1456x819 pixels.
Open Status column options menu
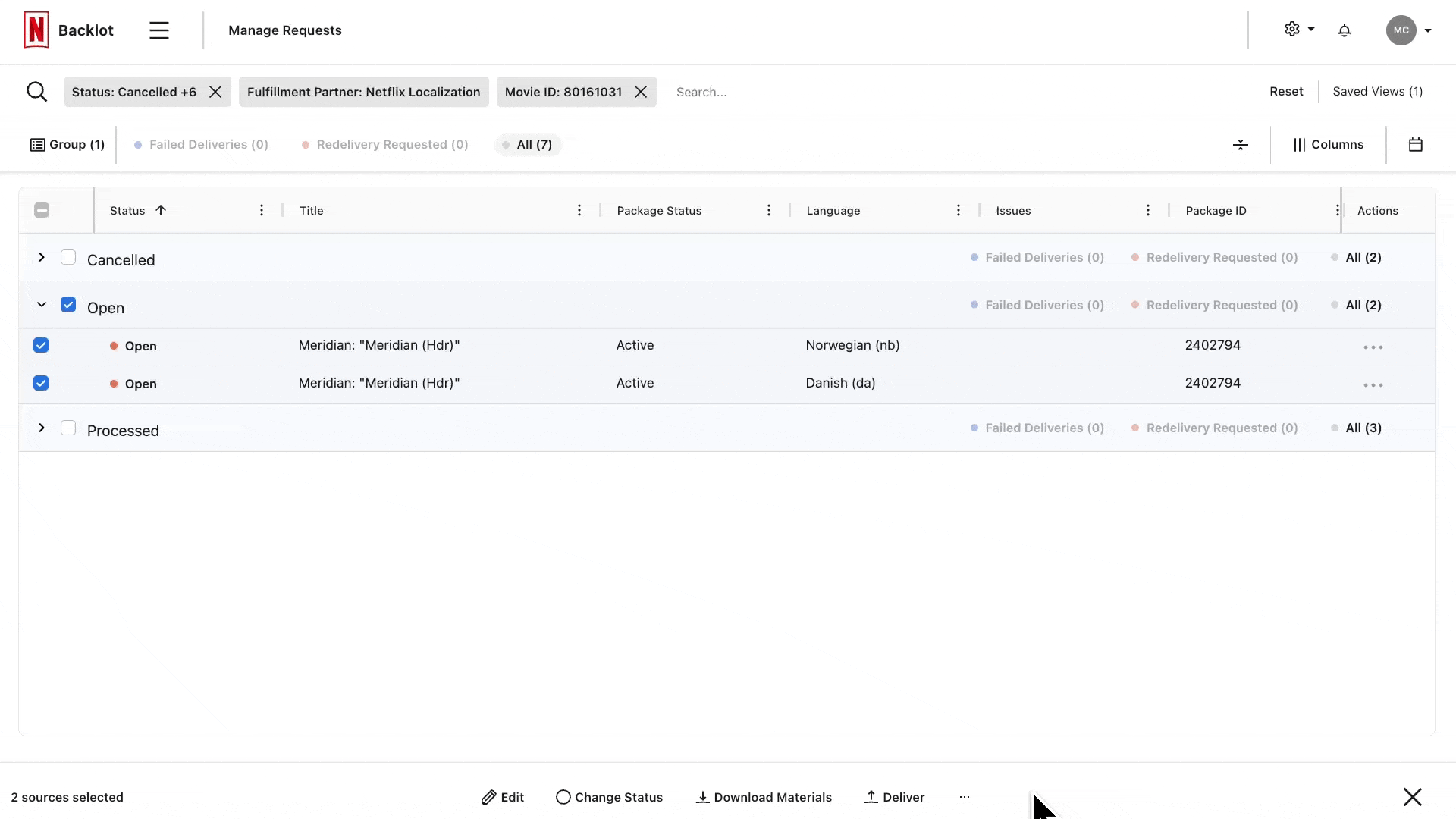pos(262,211)
